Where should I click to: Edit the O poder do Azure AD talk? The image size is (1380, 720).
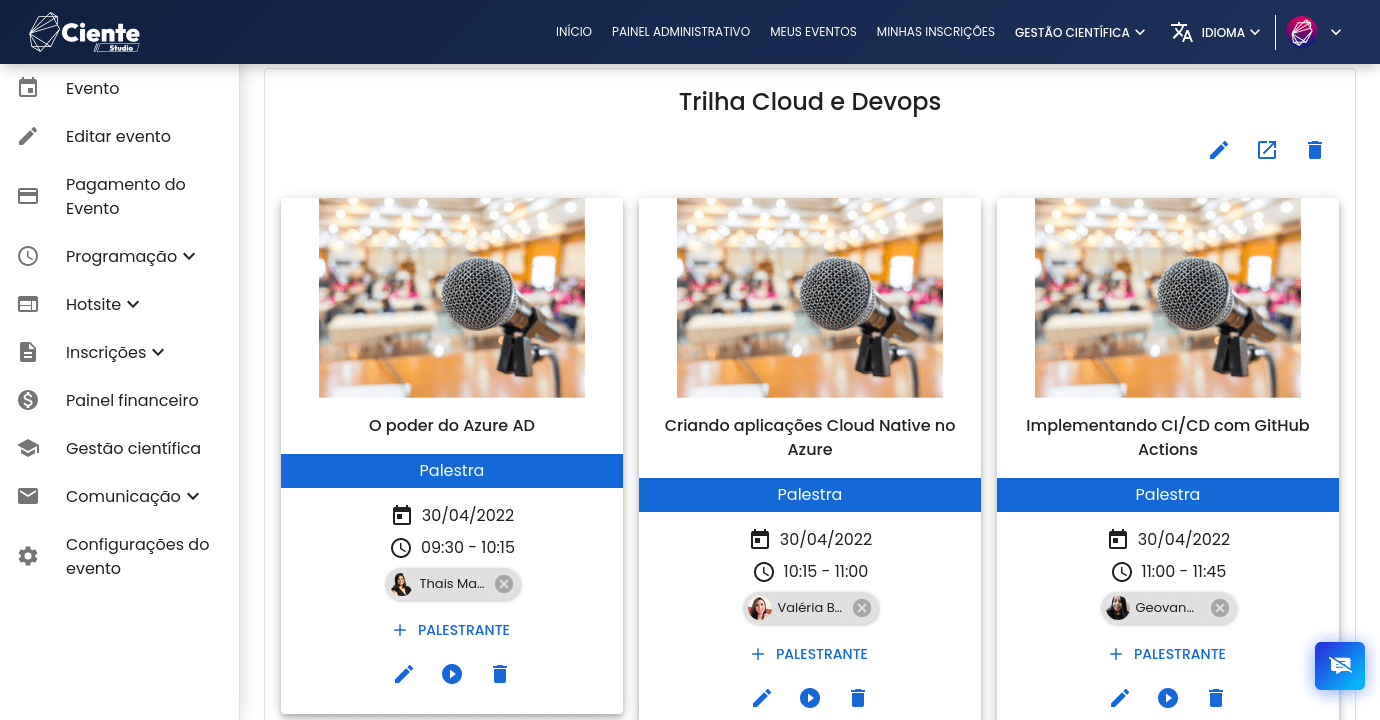click(404, 674)
